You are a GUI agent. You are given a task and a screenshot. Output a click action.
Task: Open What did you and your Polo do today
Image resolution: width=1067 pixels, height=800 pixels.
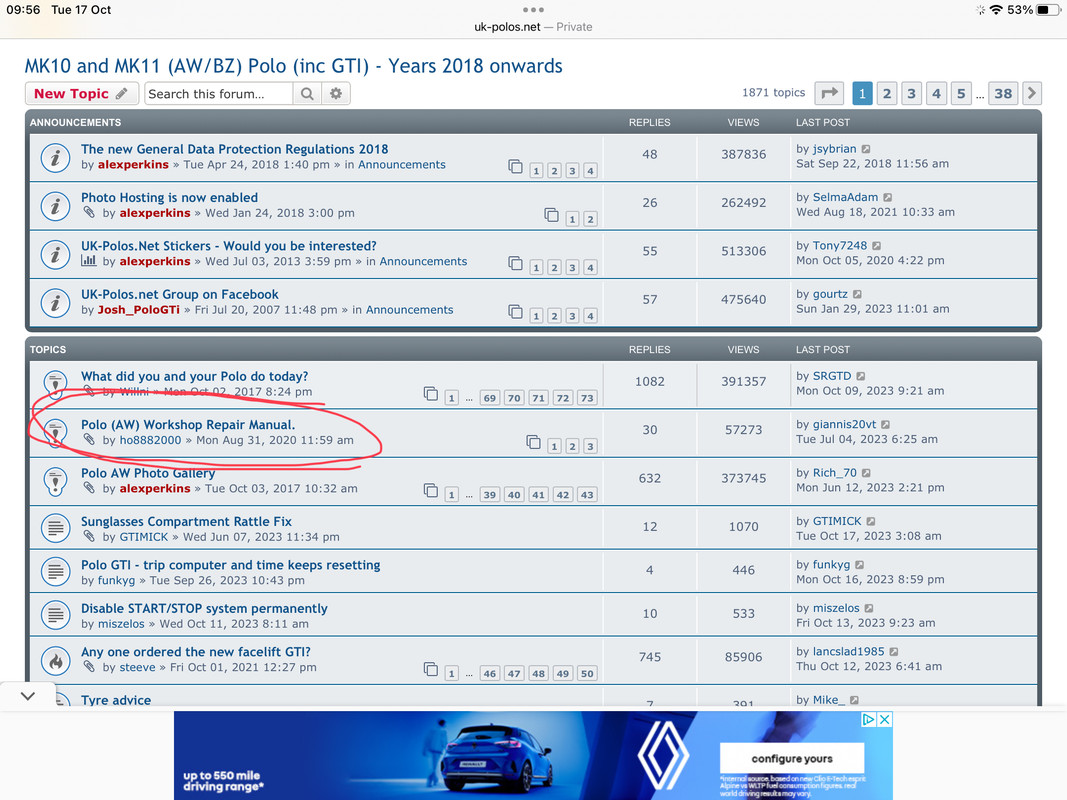click(195, 376)
